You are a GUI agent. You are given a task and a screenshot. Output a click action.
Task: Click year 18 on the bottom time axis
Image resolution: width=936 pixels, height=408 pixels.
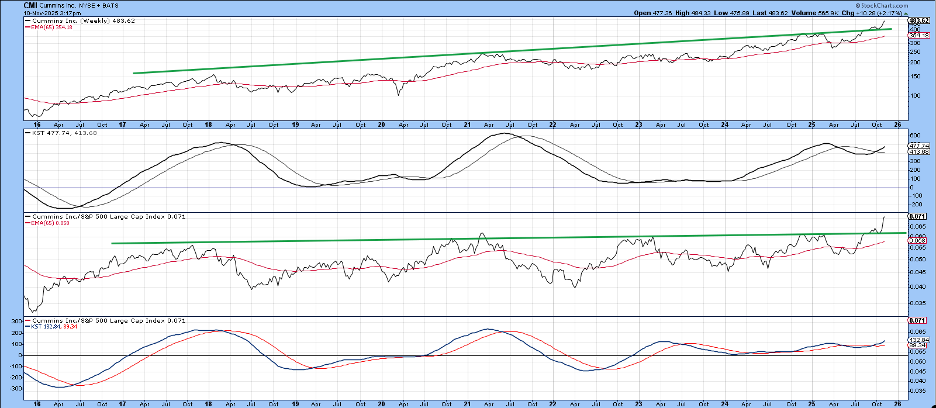click(207, 402)
